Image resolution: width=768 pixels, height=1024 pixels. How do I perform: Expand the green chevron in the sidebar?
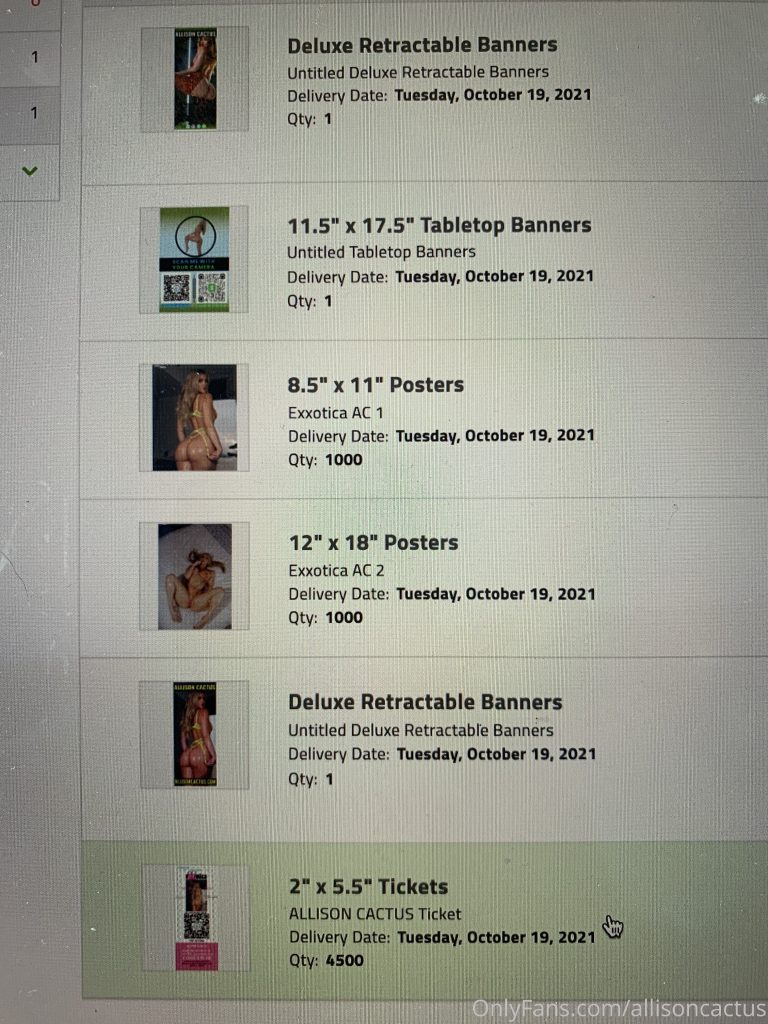[29, 171]
